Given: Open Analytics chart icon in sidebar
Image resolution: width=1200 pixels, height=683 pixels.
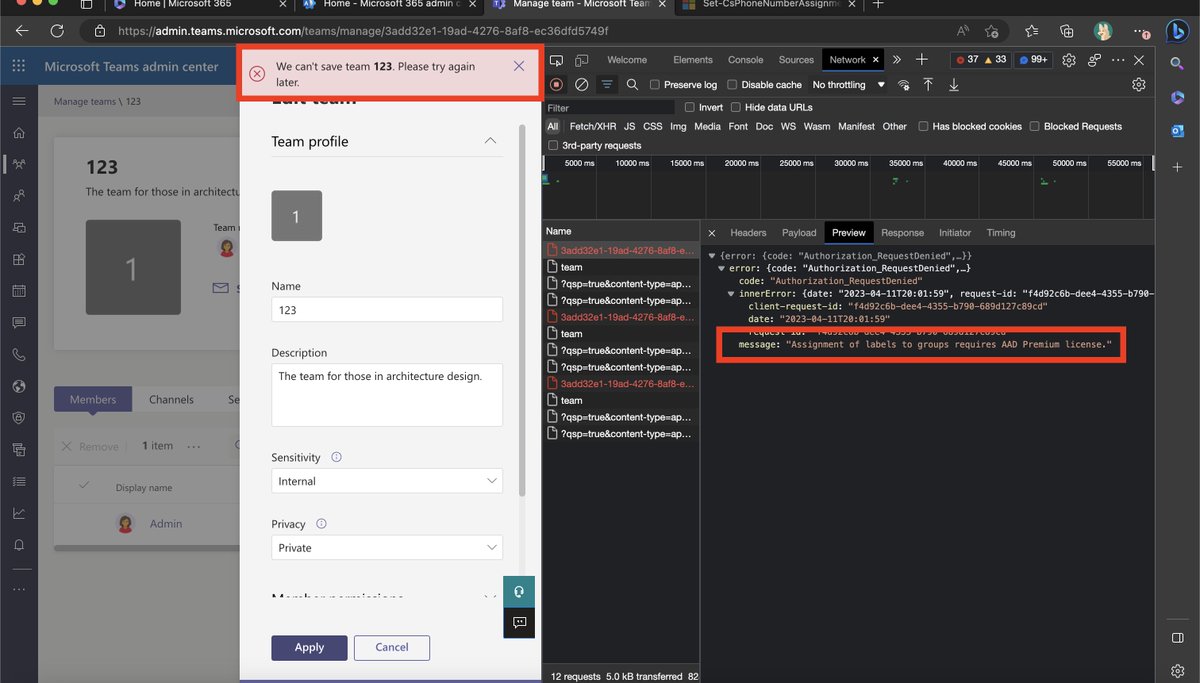Looking at the screenshot, I should (18, 513).
